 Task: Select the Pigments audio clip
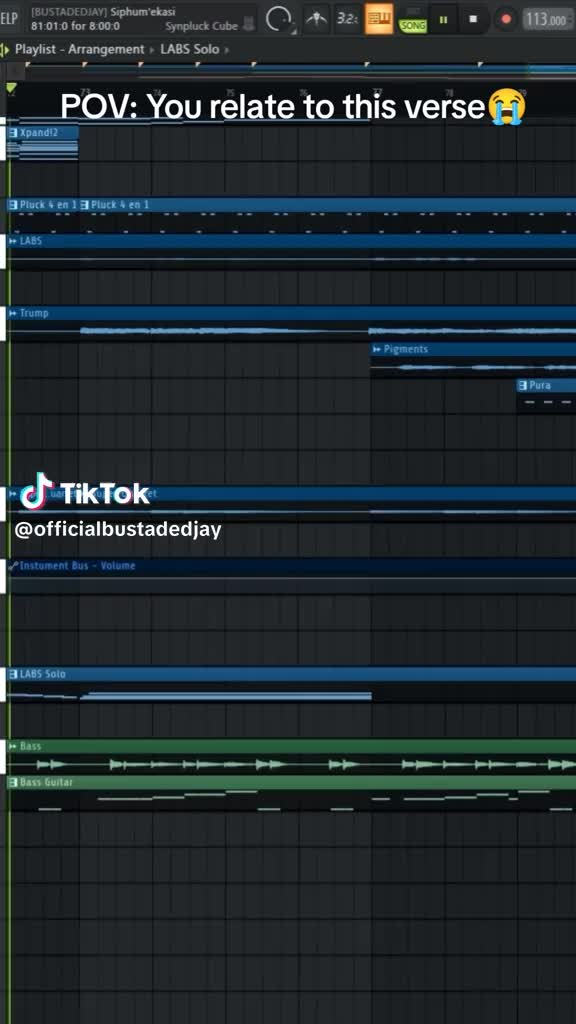coord(473,360)
